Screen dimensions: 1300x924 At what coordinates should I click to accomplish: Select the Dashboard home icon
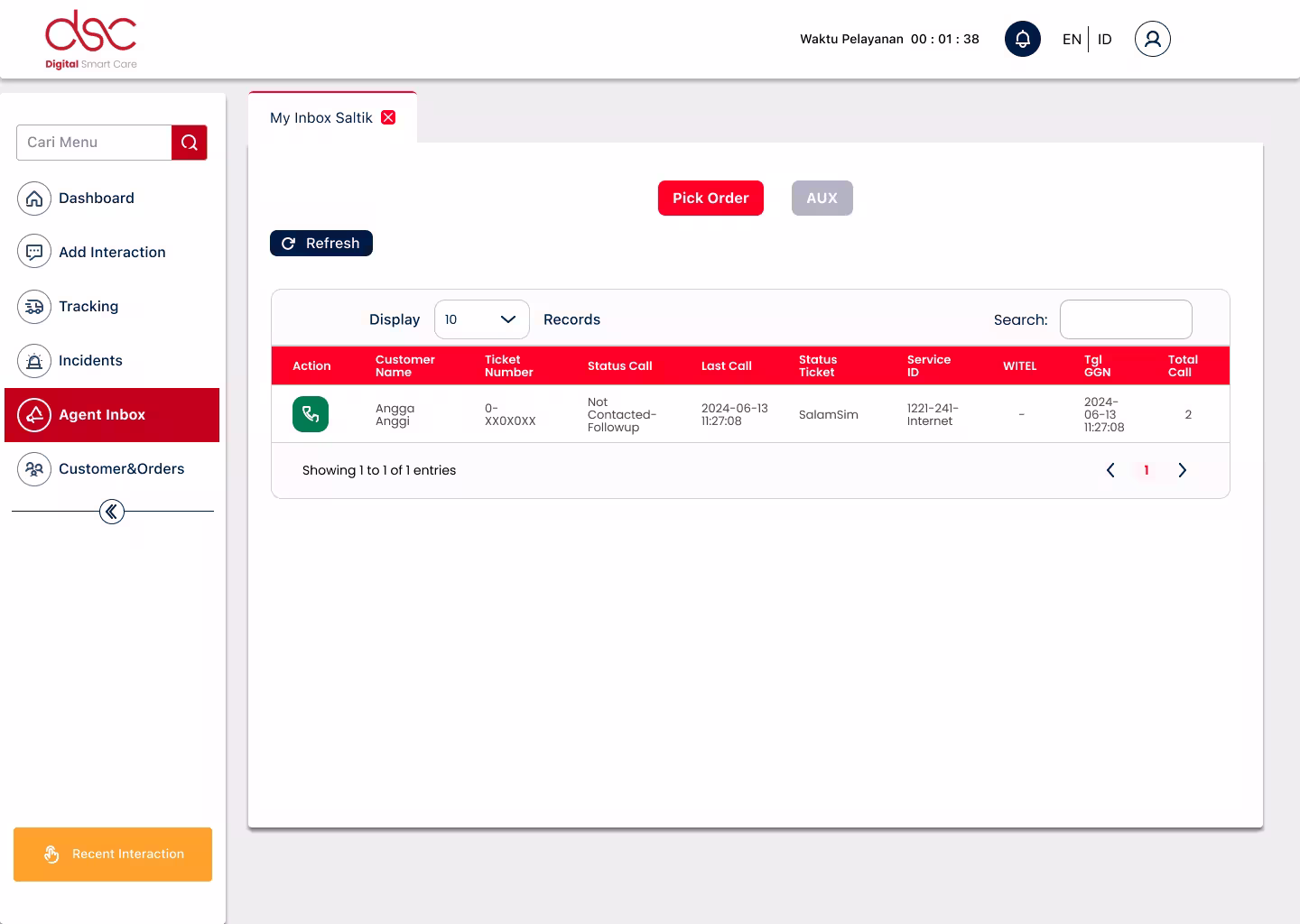pyautogui.click(x=34, y=198)
